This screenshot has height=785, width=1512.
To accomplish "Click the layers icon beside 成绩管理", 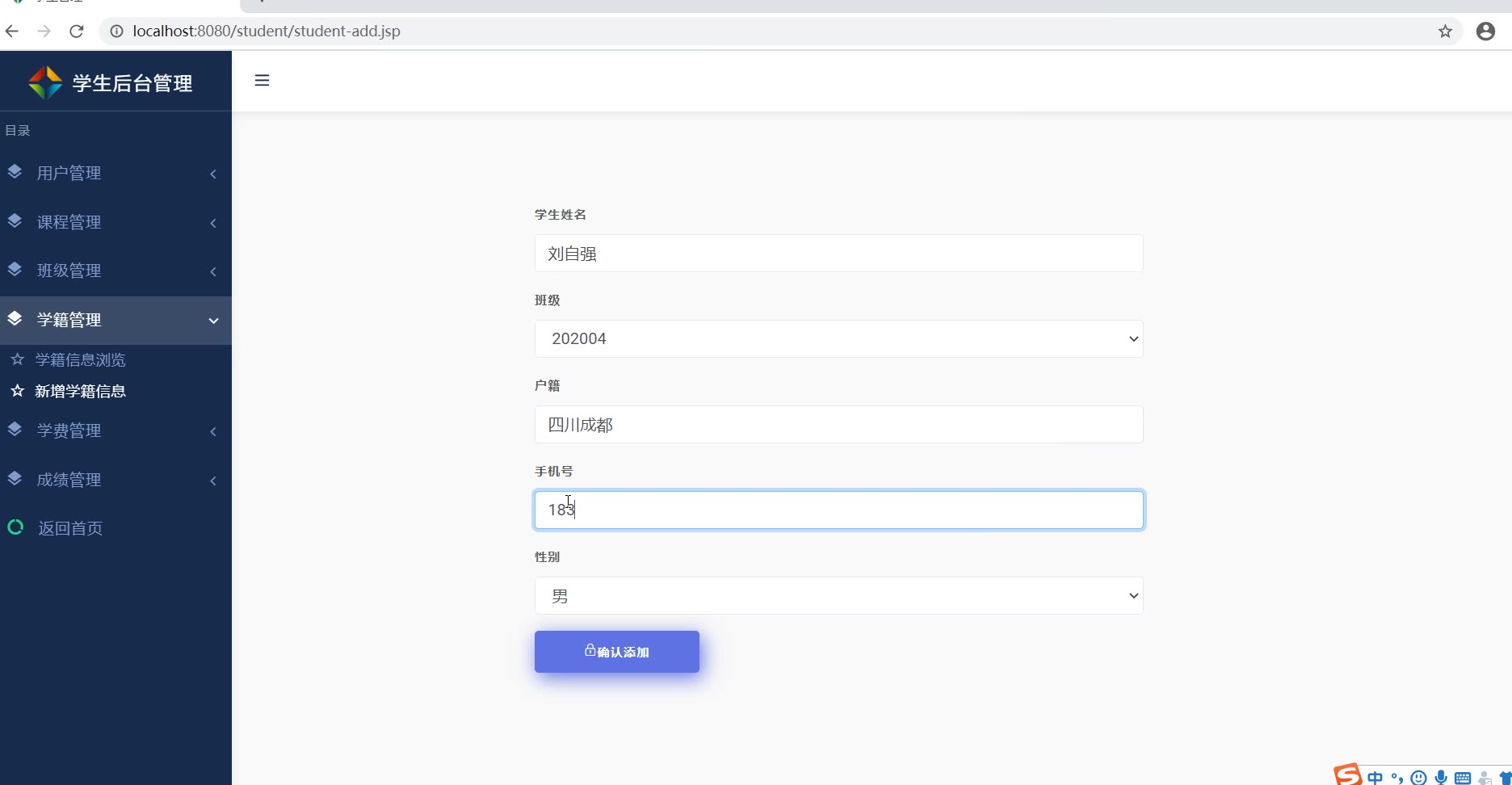I will pyautogui.click(x=15, y=479).
